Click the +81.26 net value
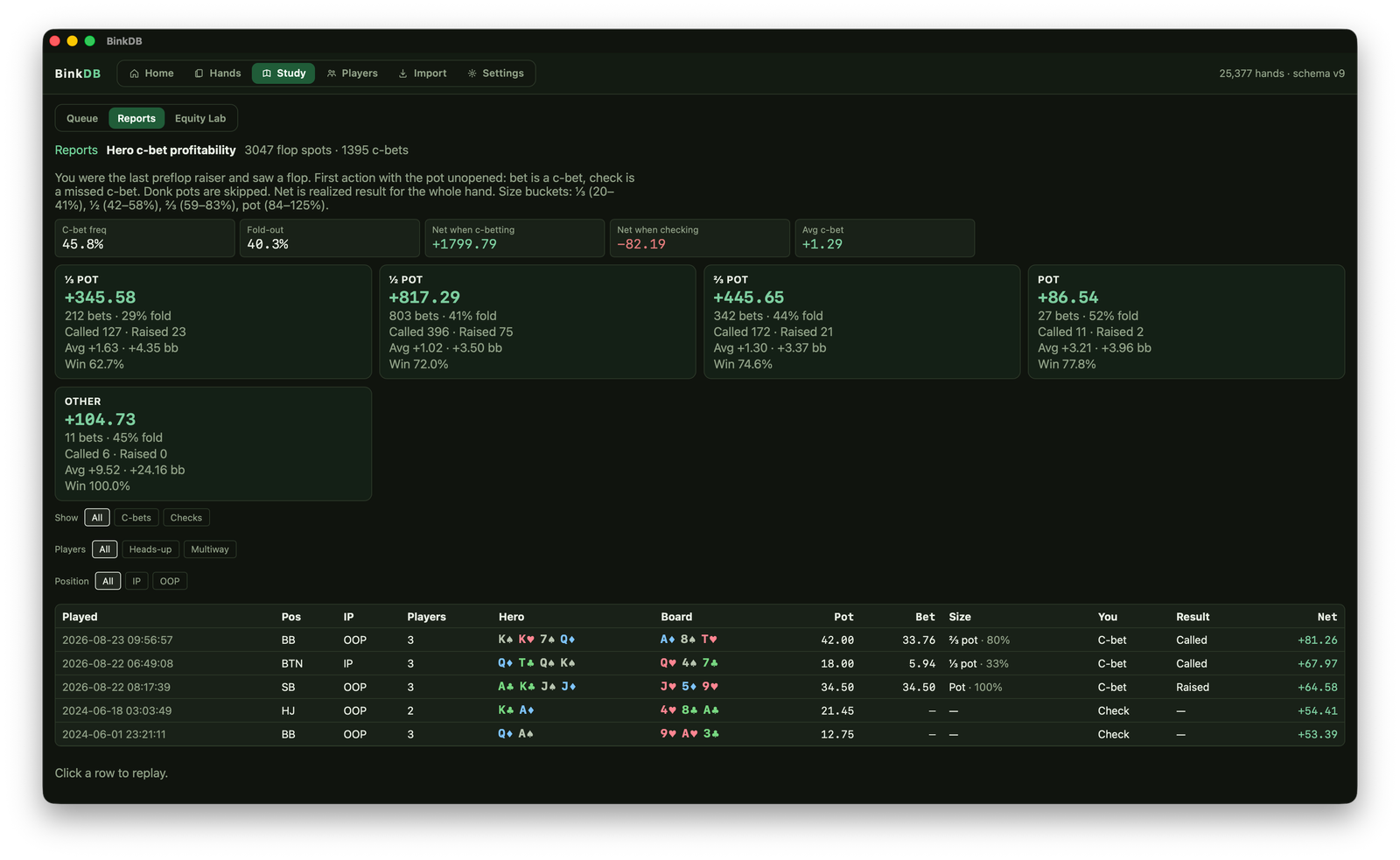 (x=1317, y=640)
